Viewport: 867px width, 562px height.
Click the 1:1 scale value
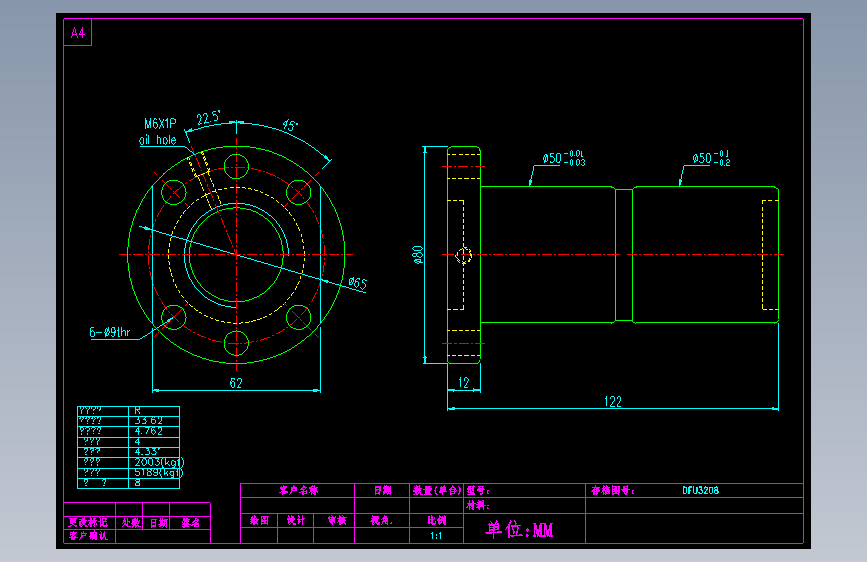(x=436, y=535)
